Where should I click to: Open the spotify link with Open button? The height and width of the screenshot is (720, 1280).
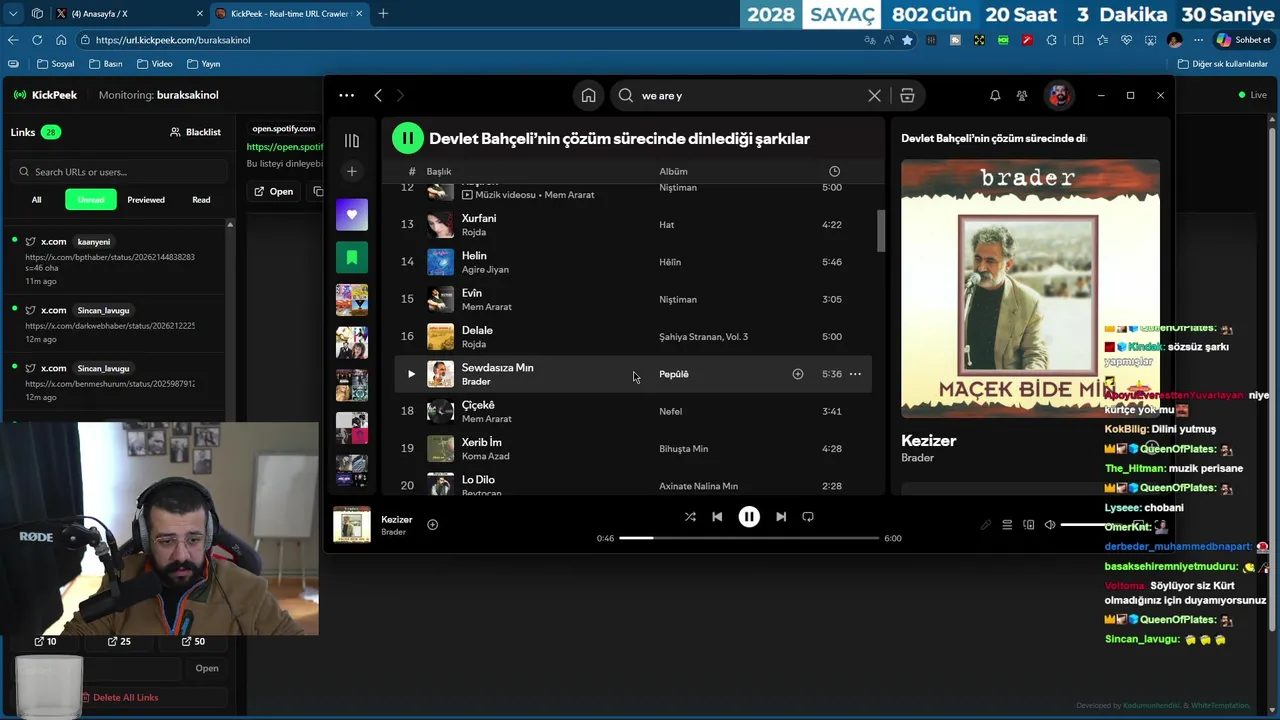(x=274, y=191)
